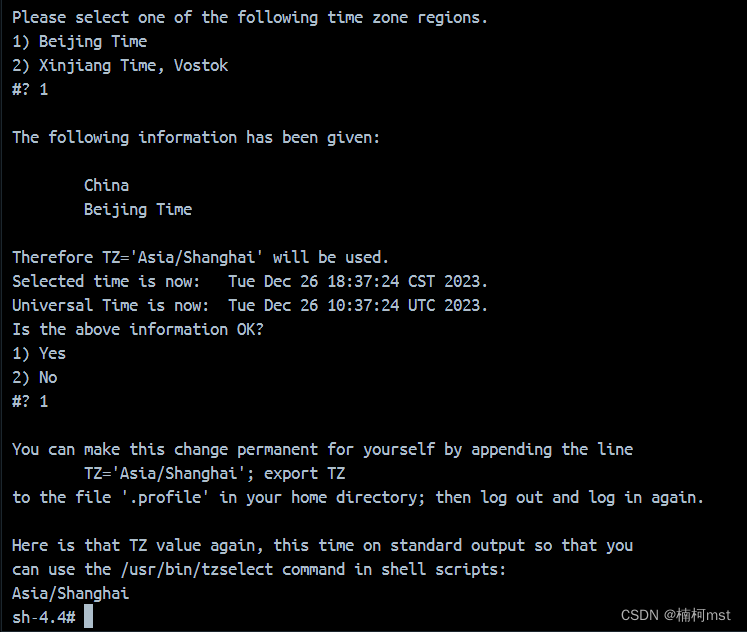Click '/usr/bin/tzselect' path in the output

point(197,570)
